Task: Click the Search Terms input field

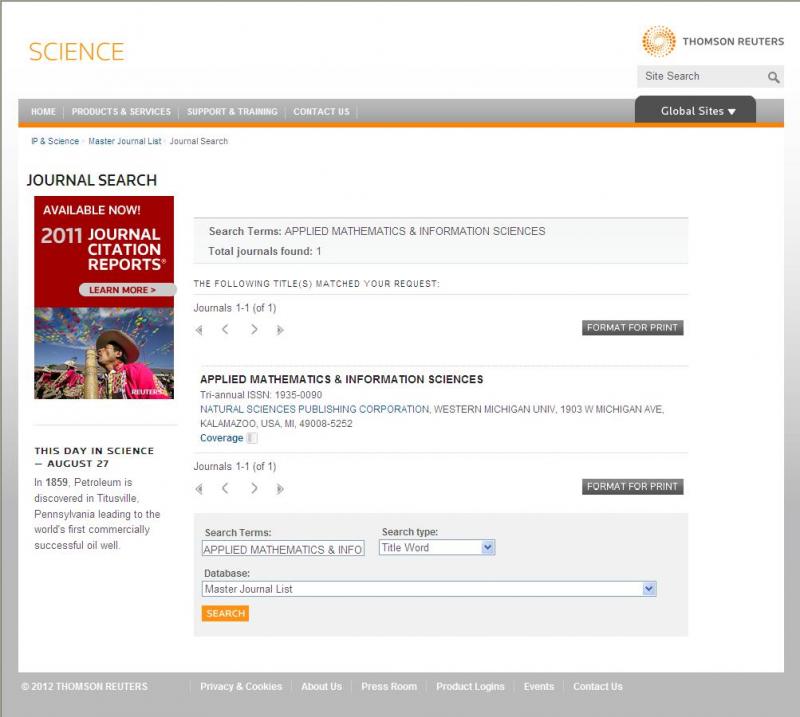Action: 283,549
